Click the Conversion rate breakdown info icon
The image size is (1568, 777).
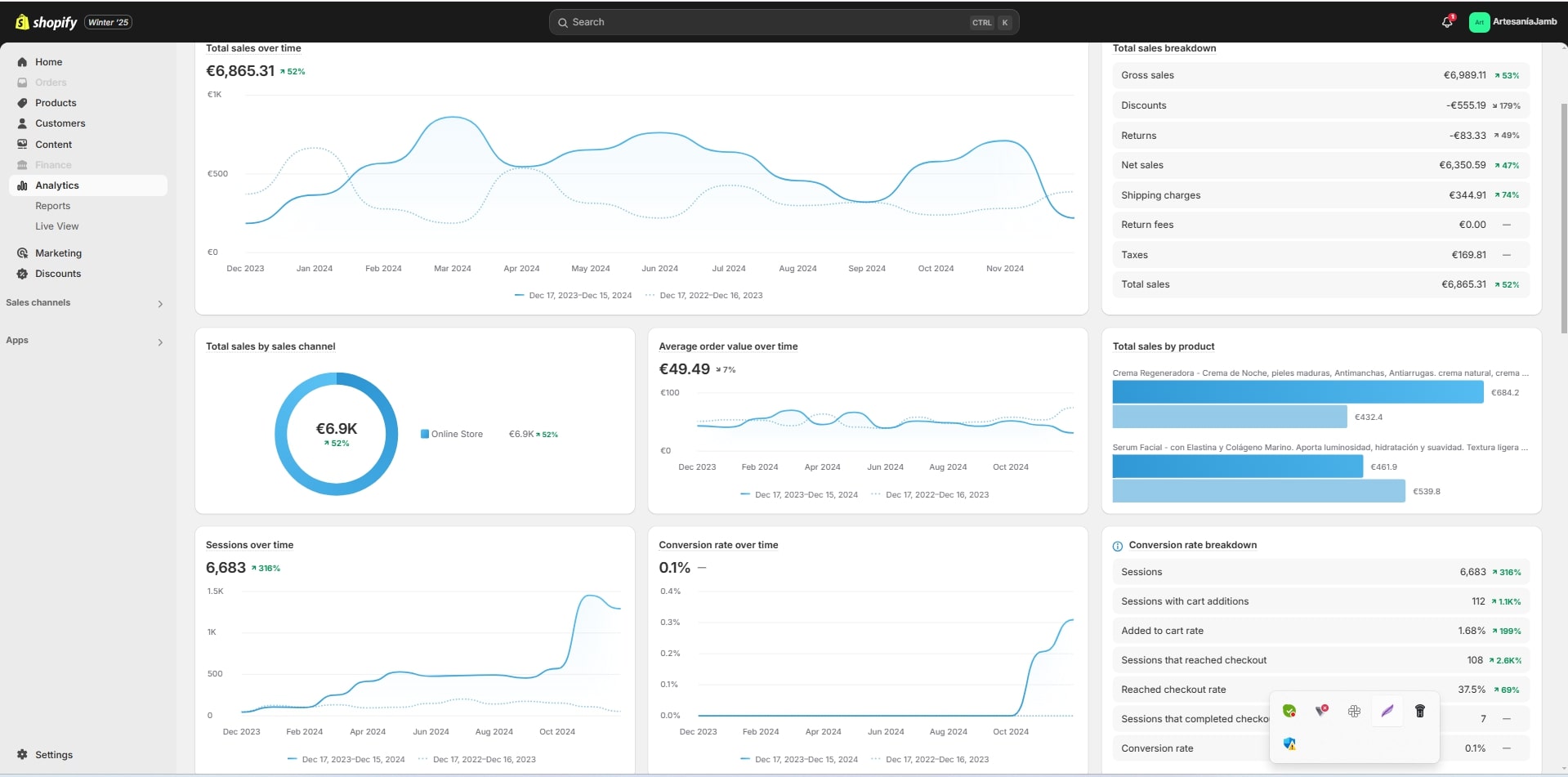coord(1117,546)
